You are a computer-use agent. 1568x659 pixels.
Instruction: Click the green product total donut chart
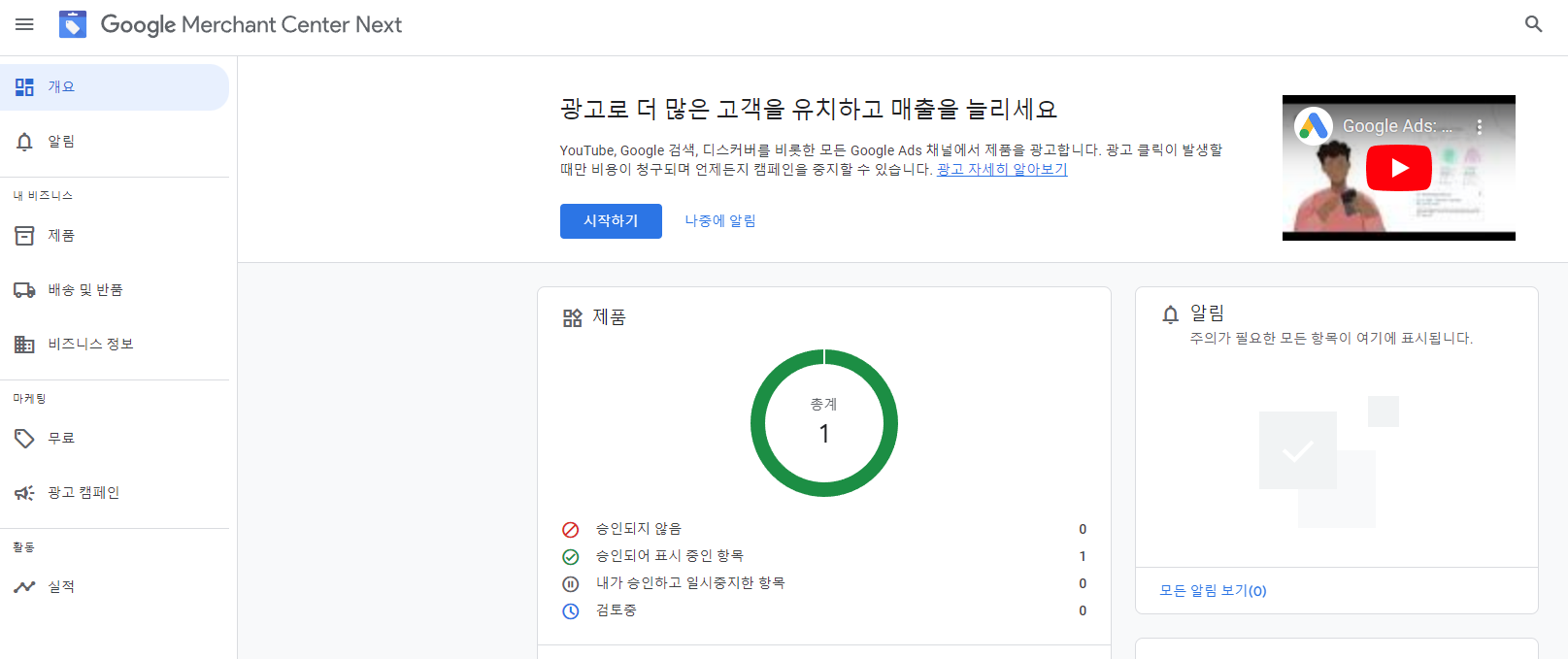click(x=824, y=423)
